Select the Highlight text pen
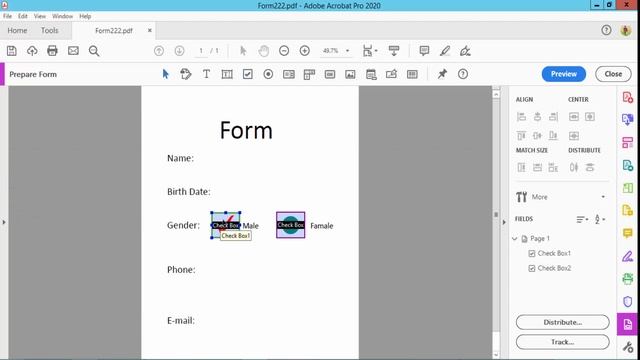This screenshot has width=640, height=360. point(444,51)
